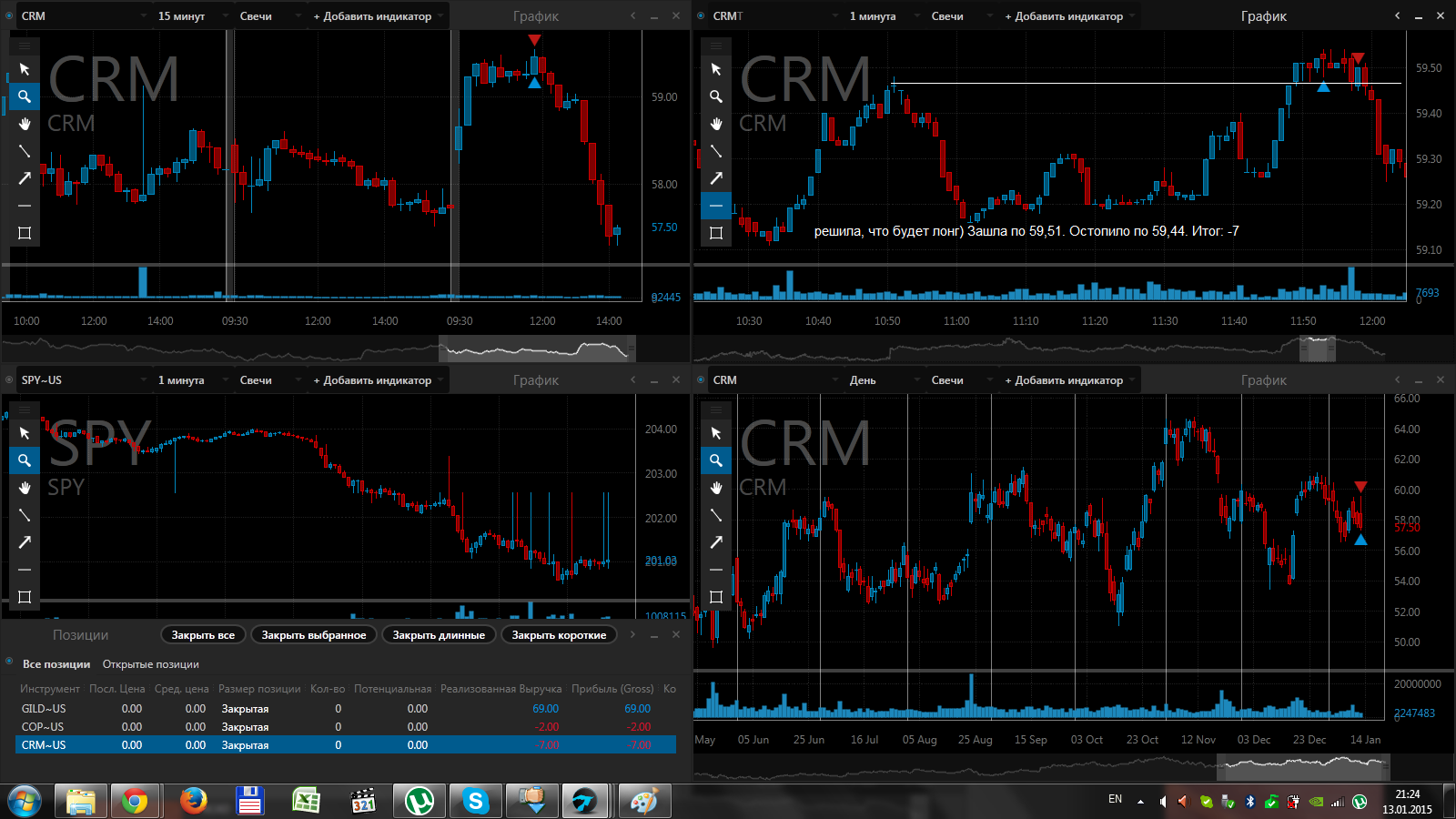The width and height of the screenshot is (1456, 819).
Task: Sort by 'Размер позиции' column header
Action: (259, 689)
